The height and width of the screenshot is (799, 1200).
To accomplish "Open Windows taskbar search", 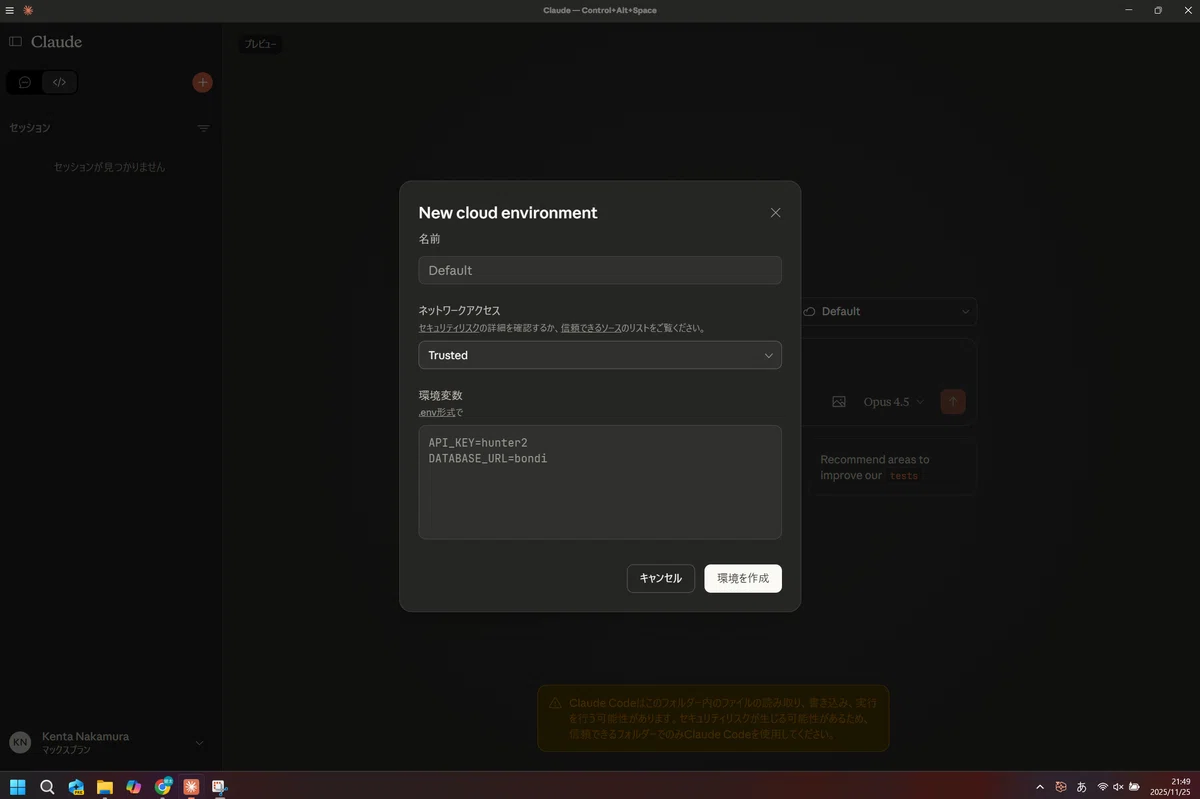I will click(47, 786).
